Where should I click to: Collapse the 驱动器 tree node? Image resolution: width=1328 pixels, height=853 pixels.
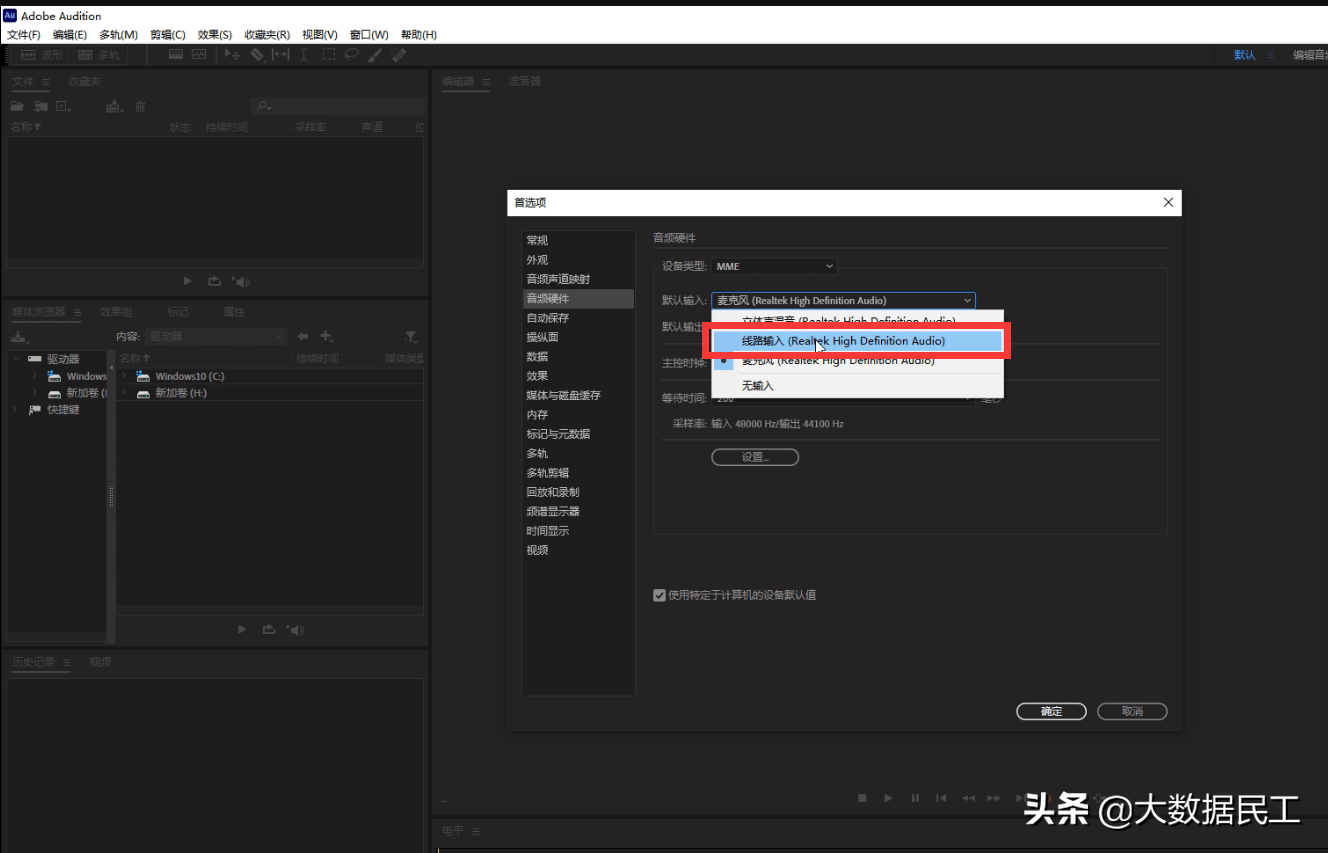coord(16,359)
